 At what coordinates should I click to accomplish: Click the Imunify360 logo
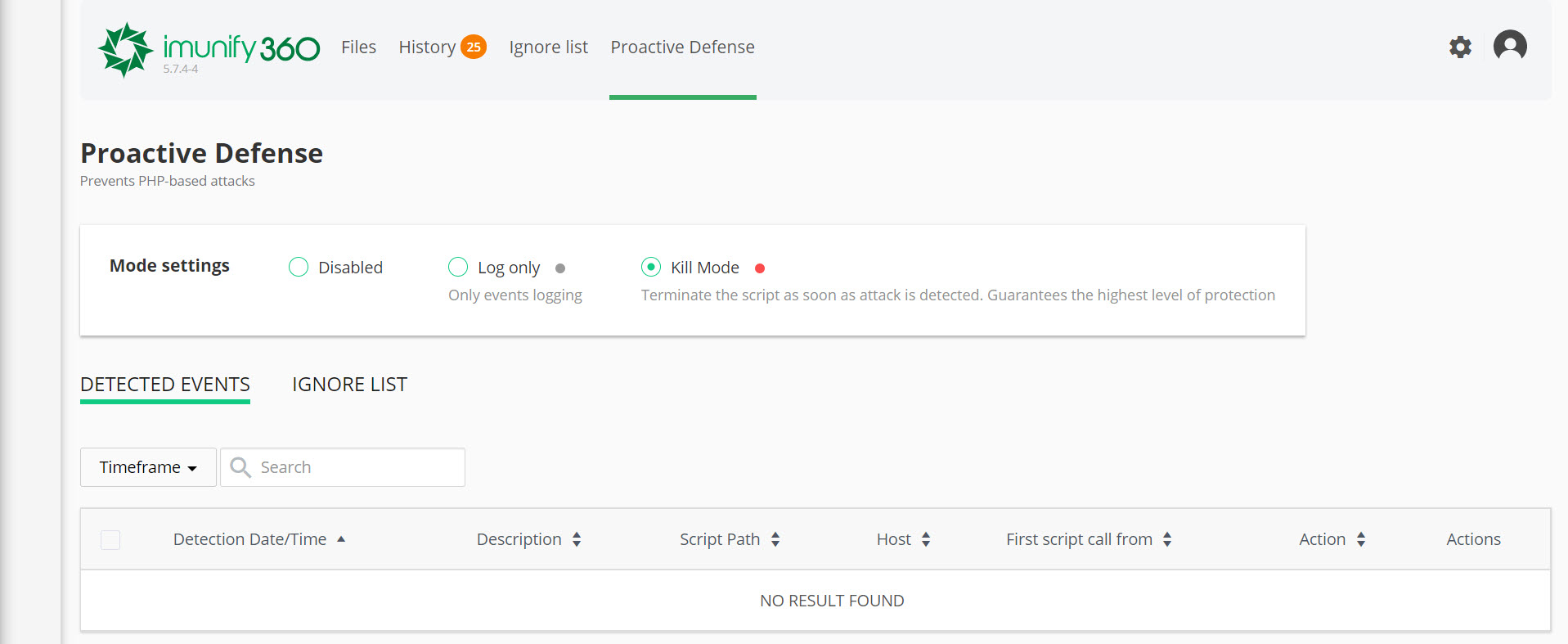tap(209, 49)
